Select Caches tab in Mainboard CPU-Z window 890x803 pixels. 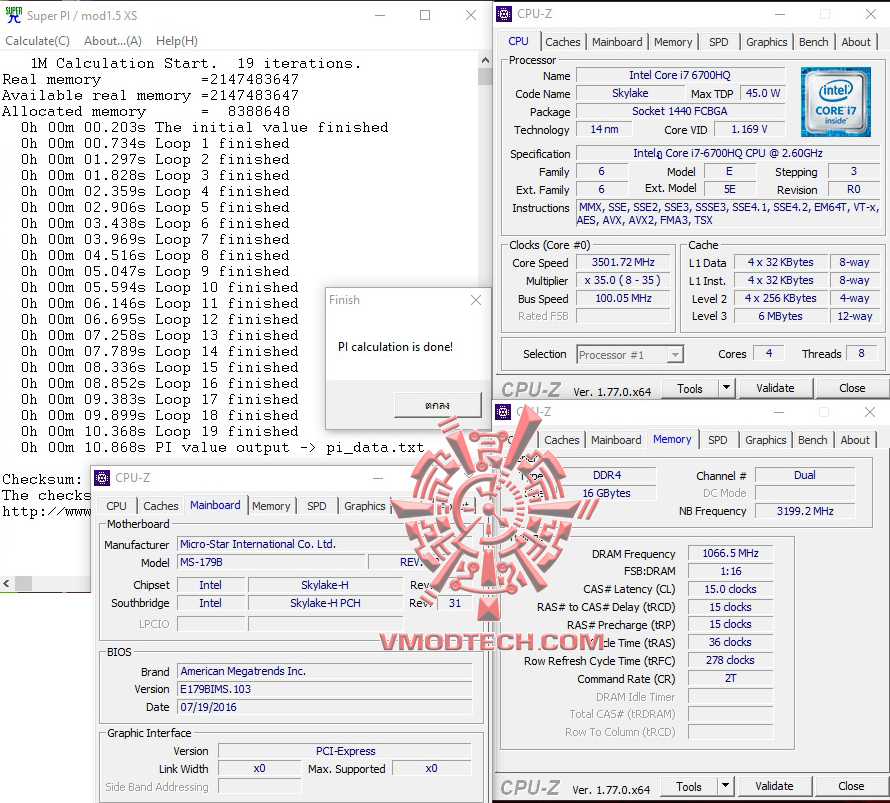[x=161, y=506]
